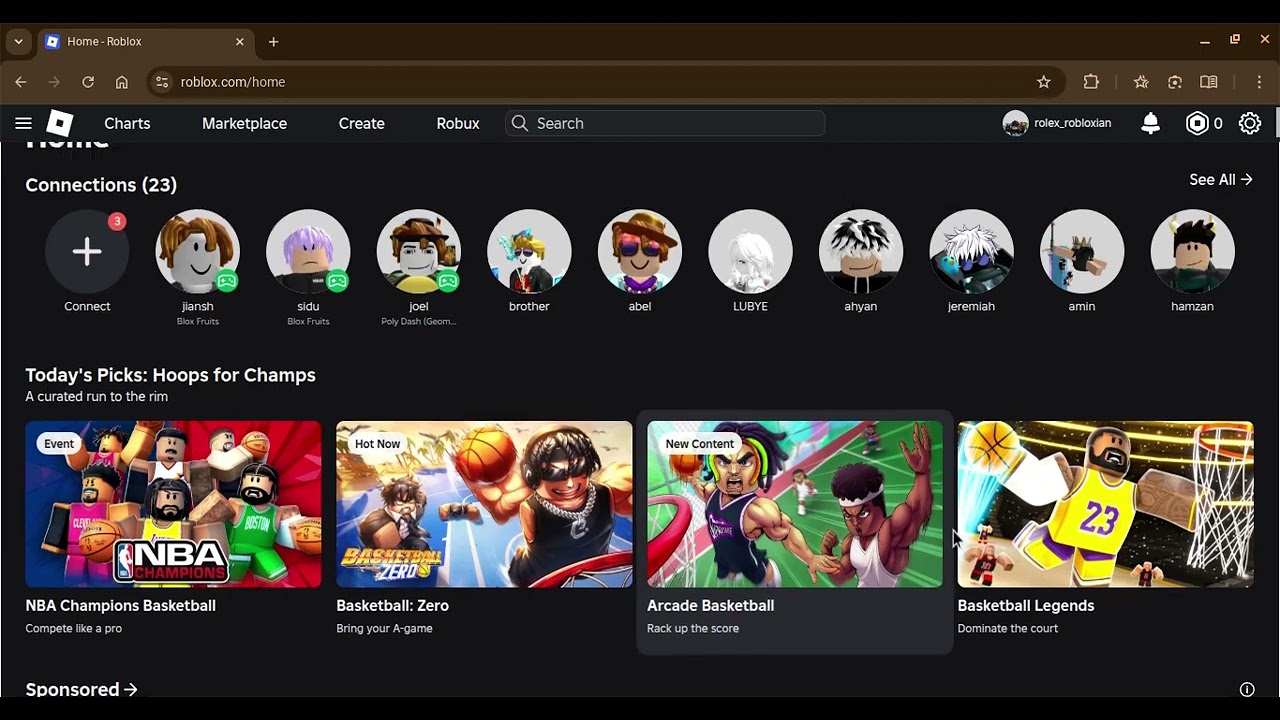1280x720 pixels.
Task: Open the Basketball: Zero title link
Action: coord(392,605)
